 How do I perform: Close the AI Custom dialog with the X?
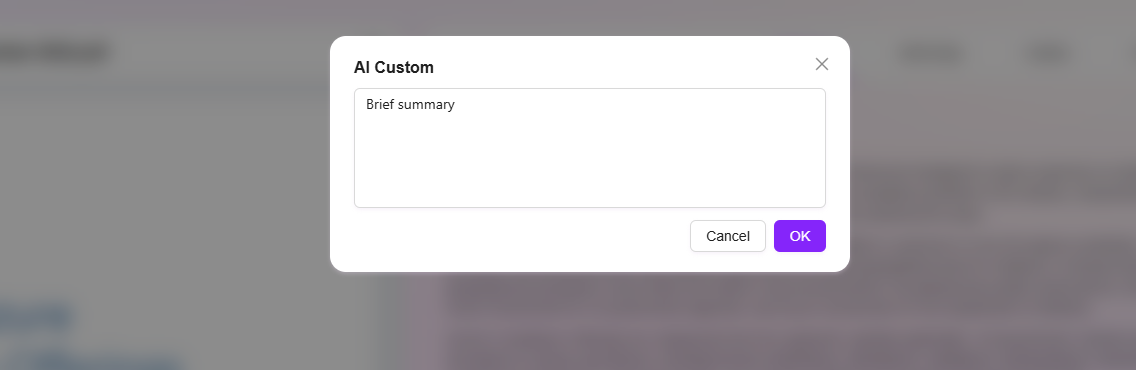(x=821, y=64)
